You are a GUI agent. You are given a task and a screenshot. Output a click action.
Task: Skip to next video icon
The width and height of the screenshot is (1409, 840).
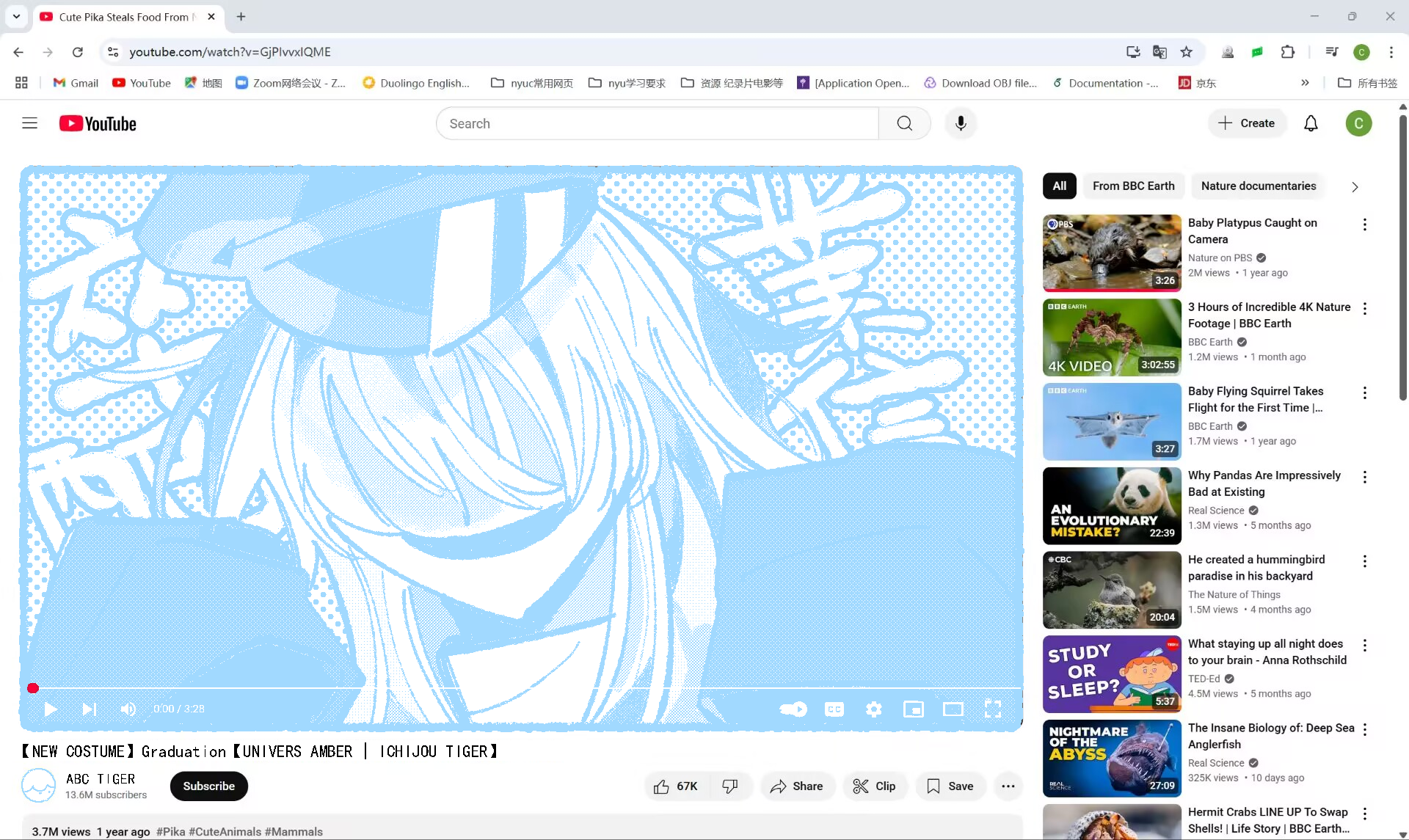tap(89, 709)
